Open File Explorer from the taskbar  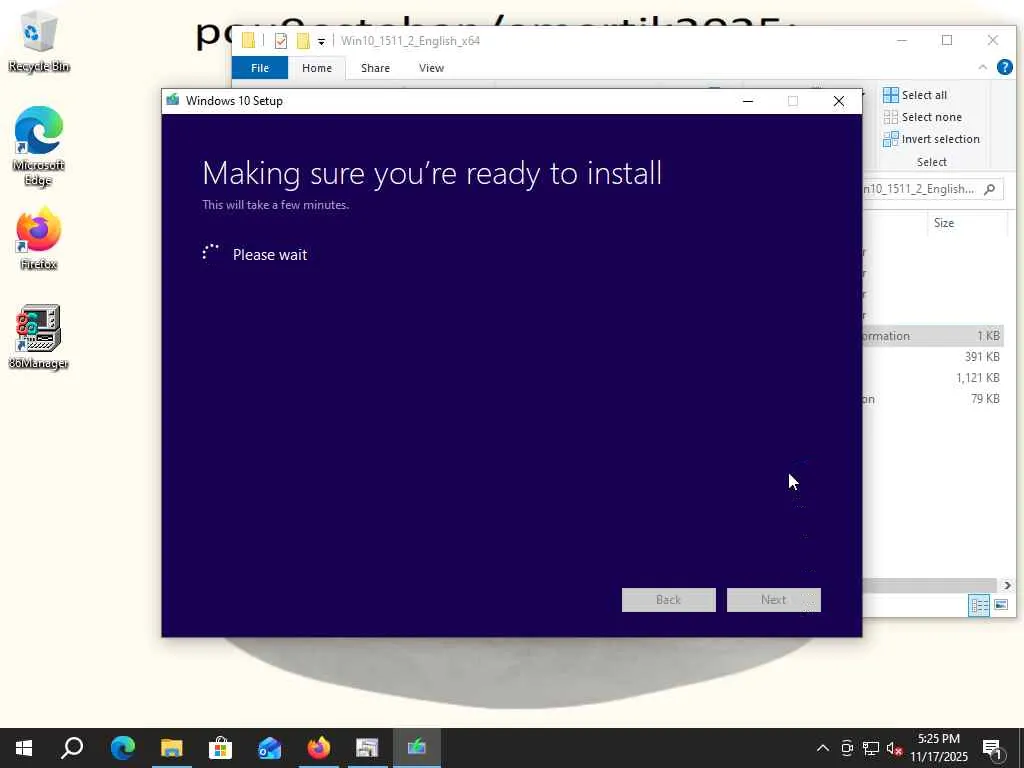171,748
